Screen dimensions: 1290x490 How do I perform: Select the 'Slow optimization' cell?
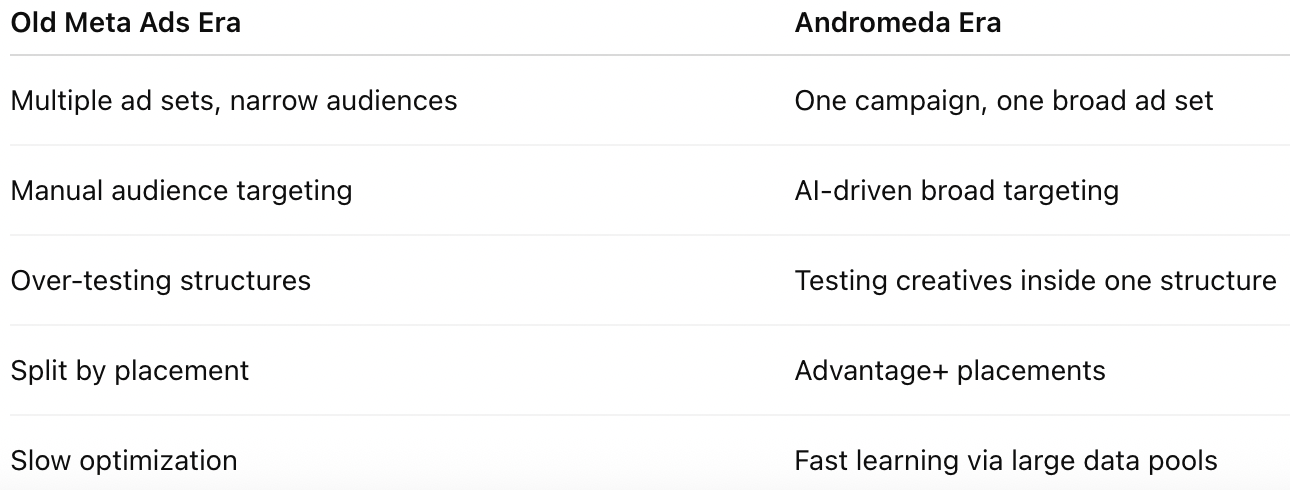[124, 461]
